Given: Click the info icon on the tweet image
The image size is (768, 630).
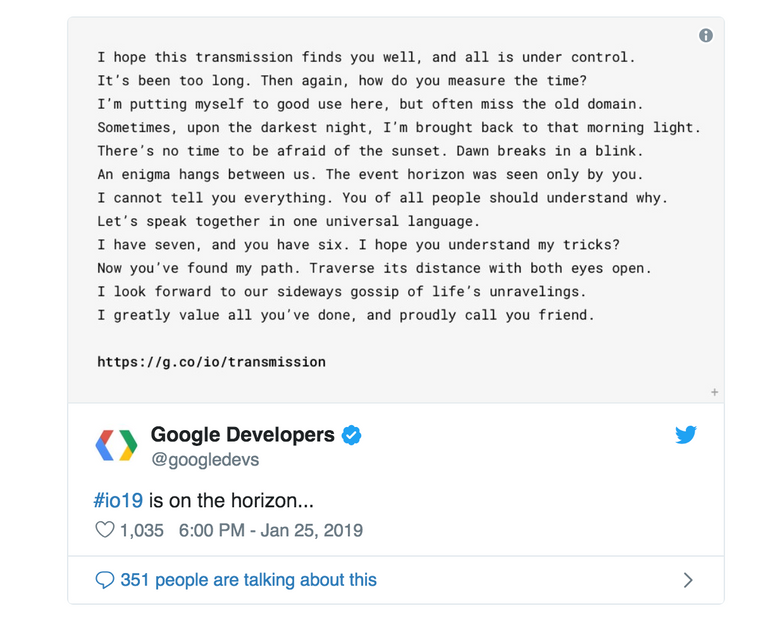Looking at the screenshot, I should [706, 36].
